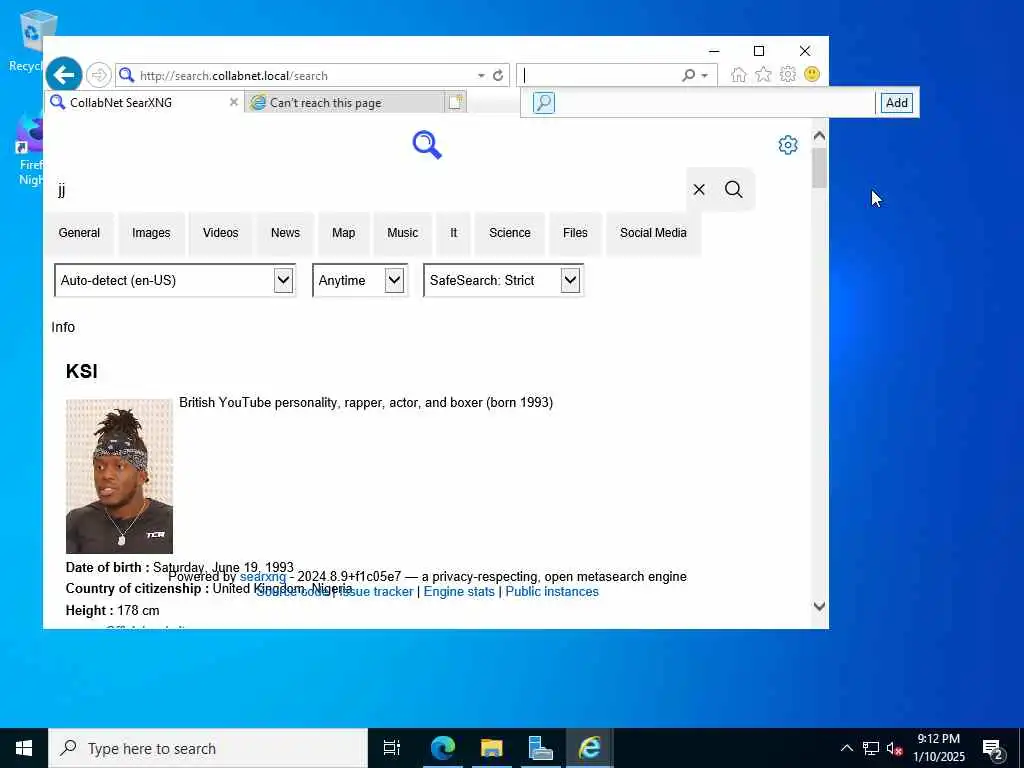Select the Files category tab
Viewport: 1024px width, 768px height.
pos(575,233)
